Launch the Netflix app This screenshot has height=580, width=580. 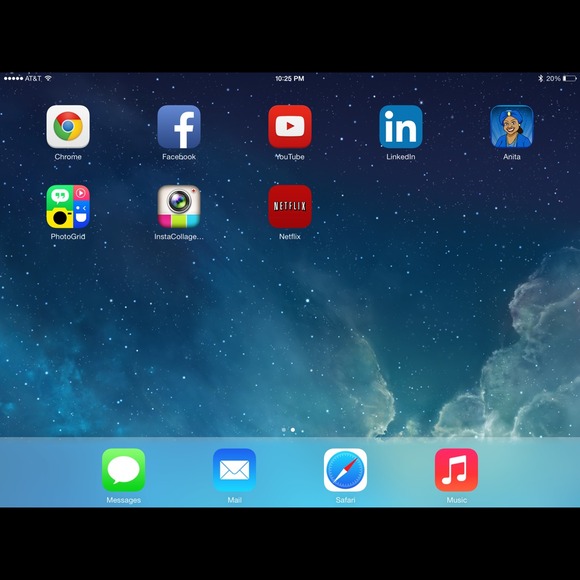click(x=290, y=206)
